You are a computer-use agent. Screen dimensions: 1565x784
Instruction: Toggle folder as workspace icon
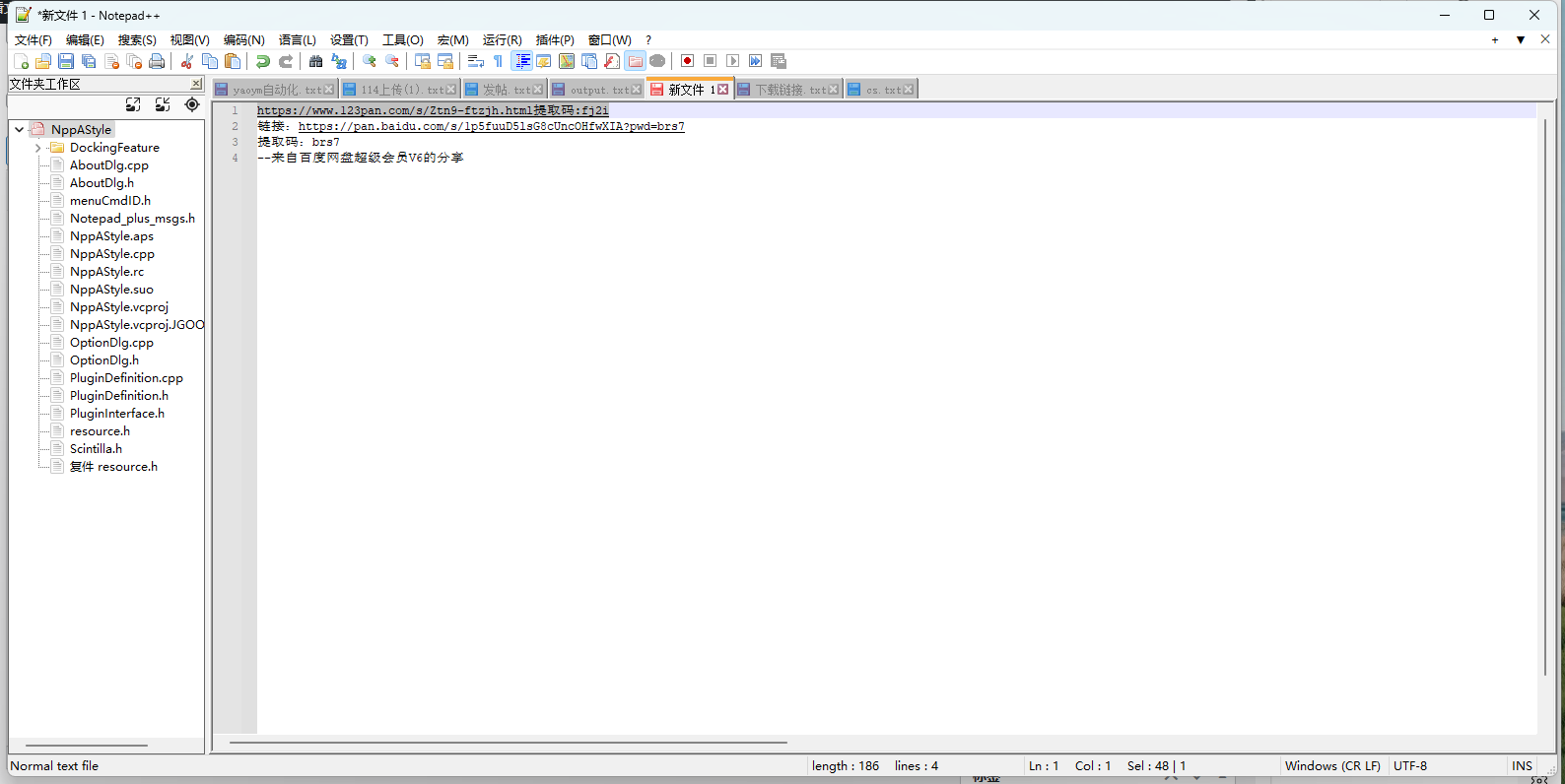pos(635,61)
